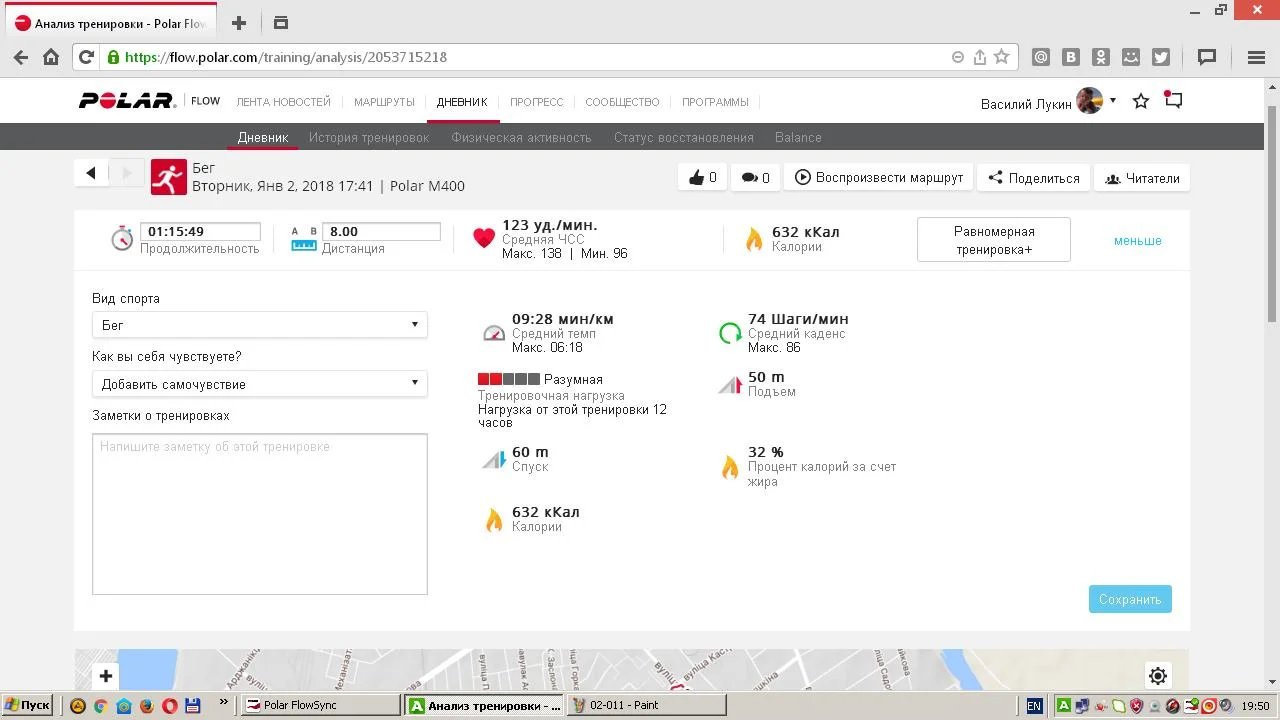Click the red running sport icon

coord(169,177)
